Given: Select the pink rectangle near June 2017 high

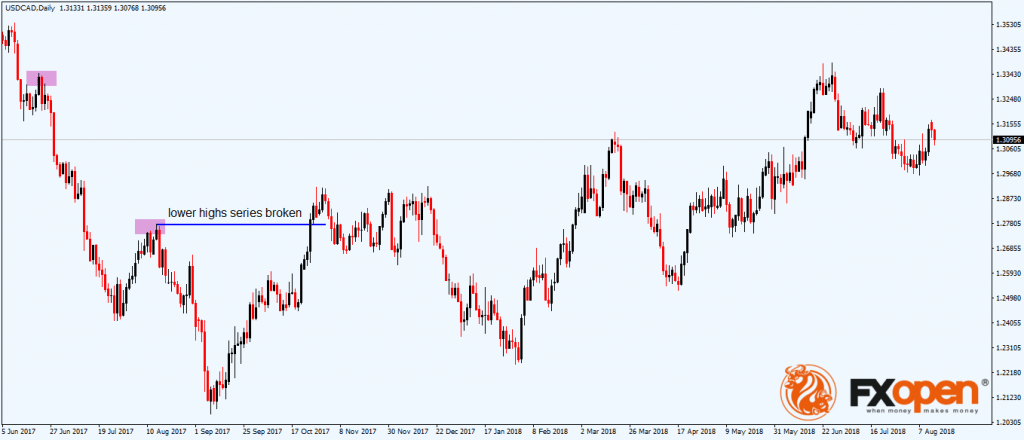Looking at the screenshot, I should click(41, 78).
